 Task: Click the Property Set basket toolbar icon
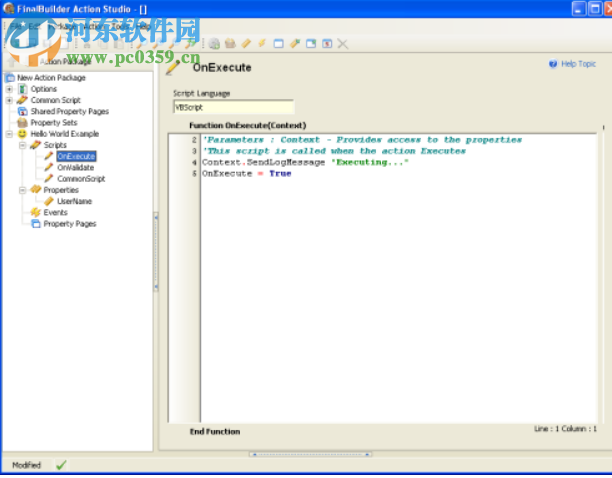(x=230, y=43)
